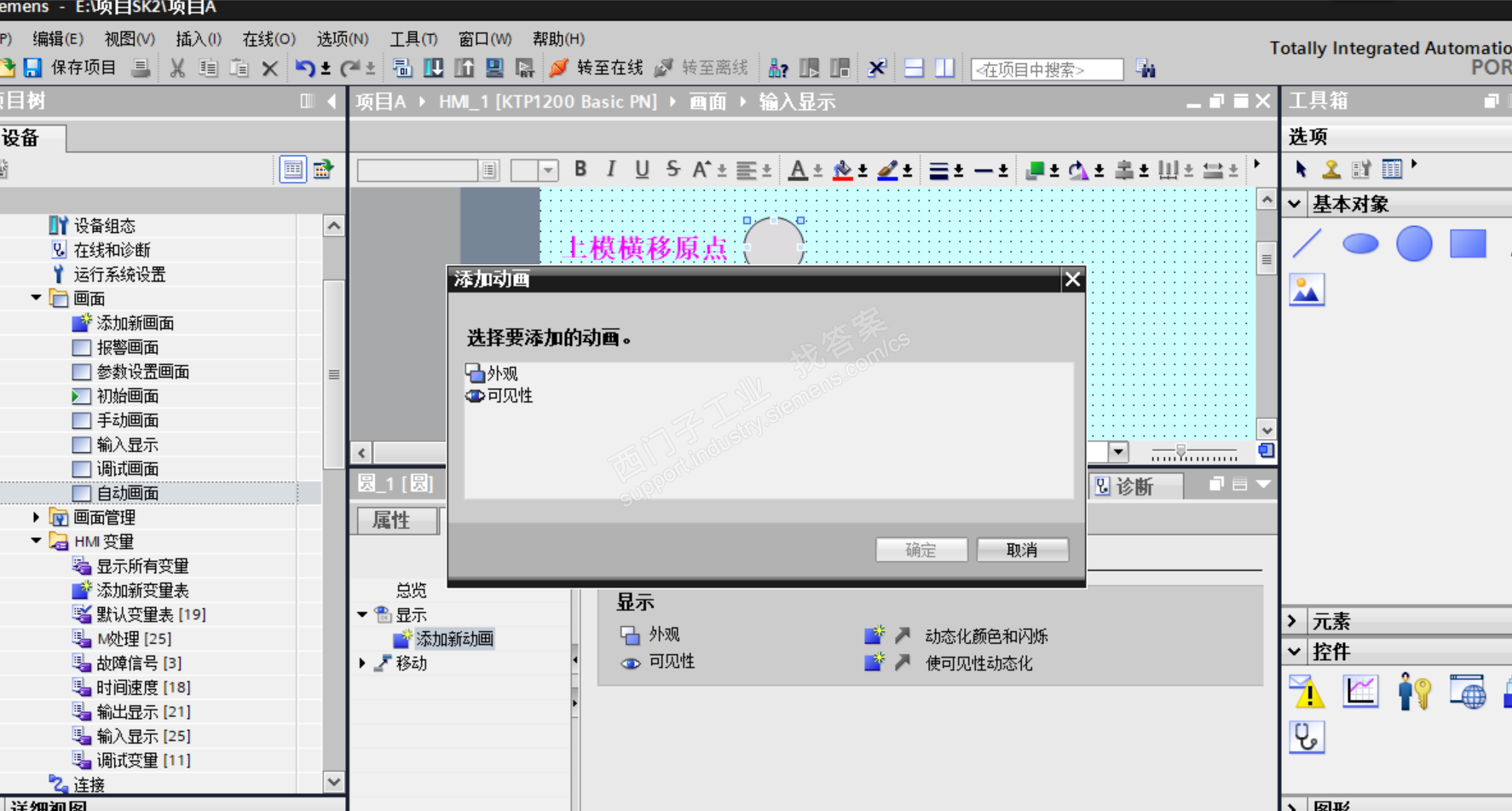Select the Rectangle basic object
Image resolution: width=1512 pixels, height=811 pixels.
pyautogui.click(x=1468, y=244)
